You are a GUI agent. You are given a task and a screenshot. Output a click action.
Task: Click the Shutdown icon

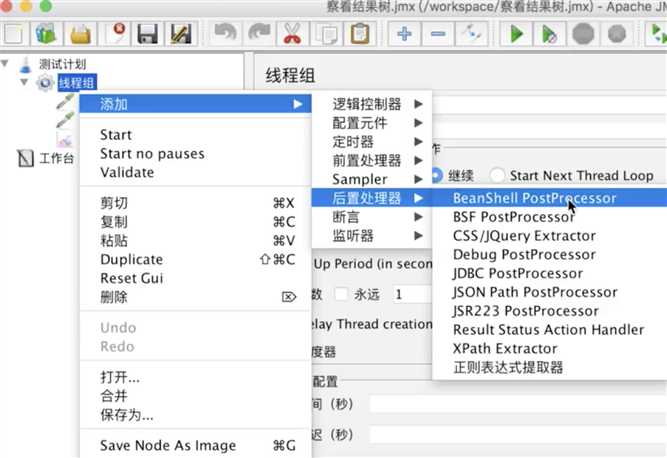pyautogui.click(x=617, y=34)
